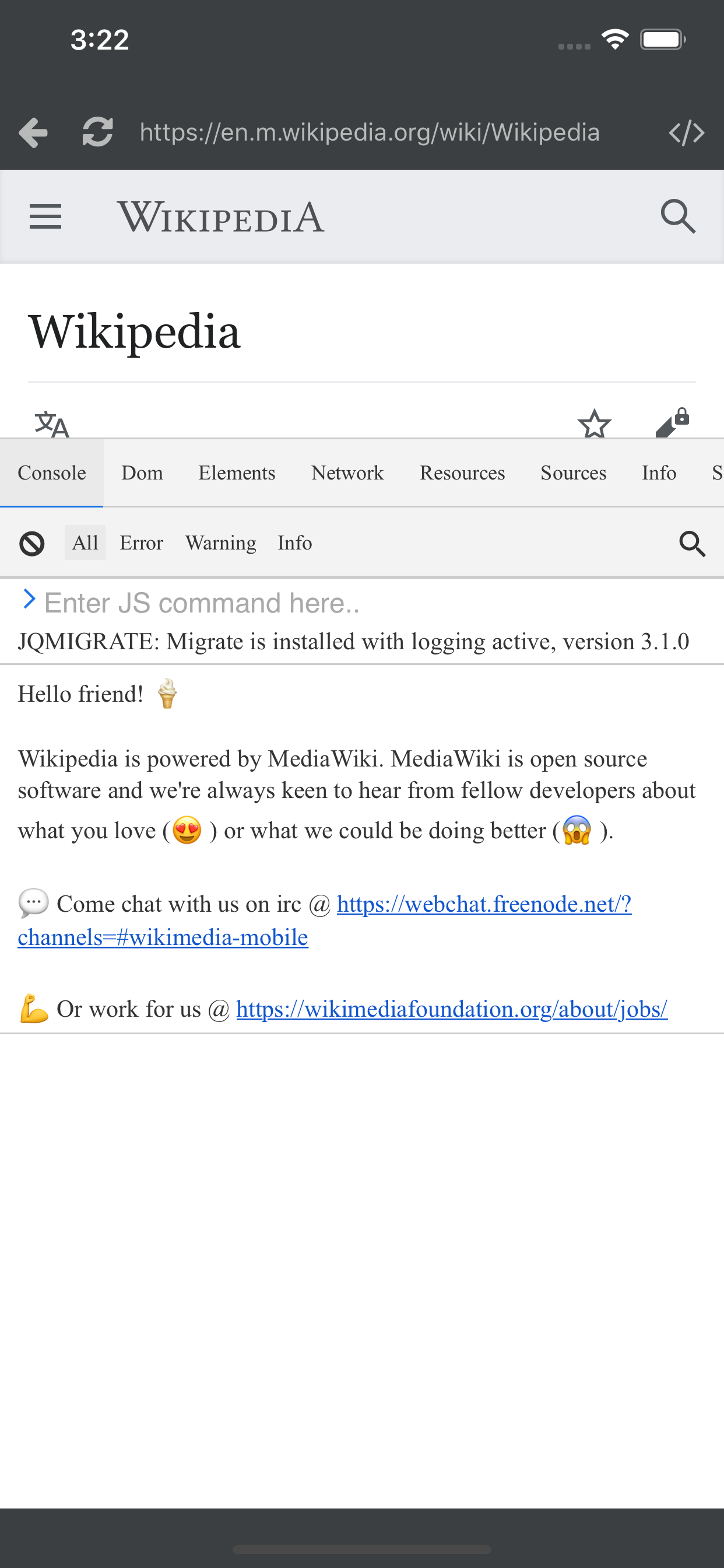Open the Elements tab

tap(237, 473)
